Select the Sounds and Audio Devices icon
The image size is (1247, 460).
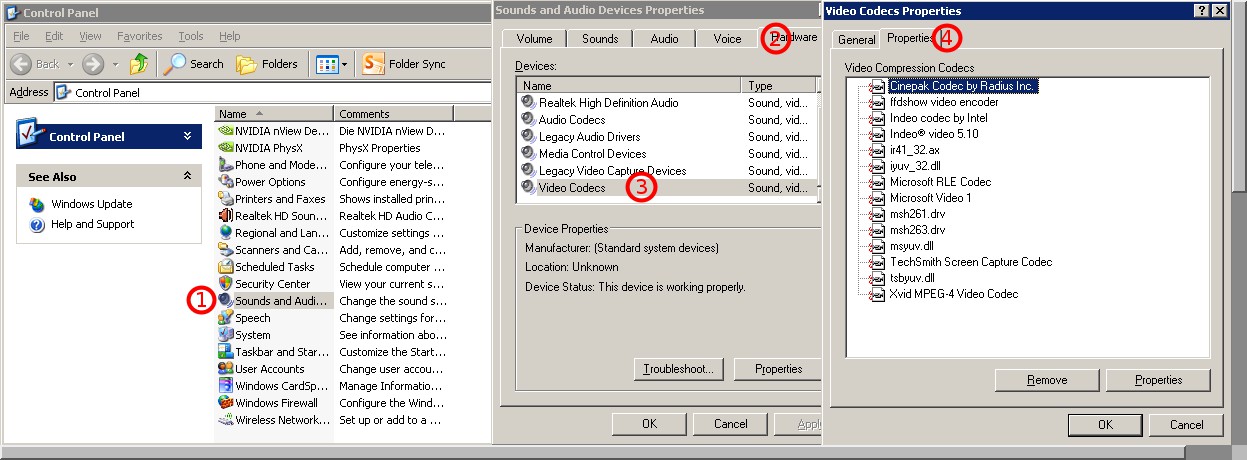point(226,301)
